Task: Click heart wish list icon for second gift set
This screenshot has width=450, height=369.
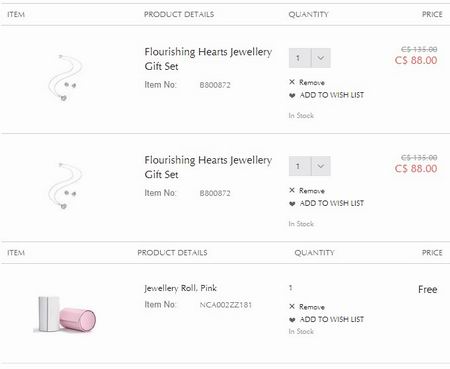Action: (x=292, y=204)
